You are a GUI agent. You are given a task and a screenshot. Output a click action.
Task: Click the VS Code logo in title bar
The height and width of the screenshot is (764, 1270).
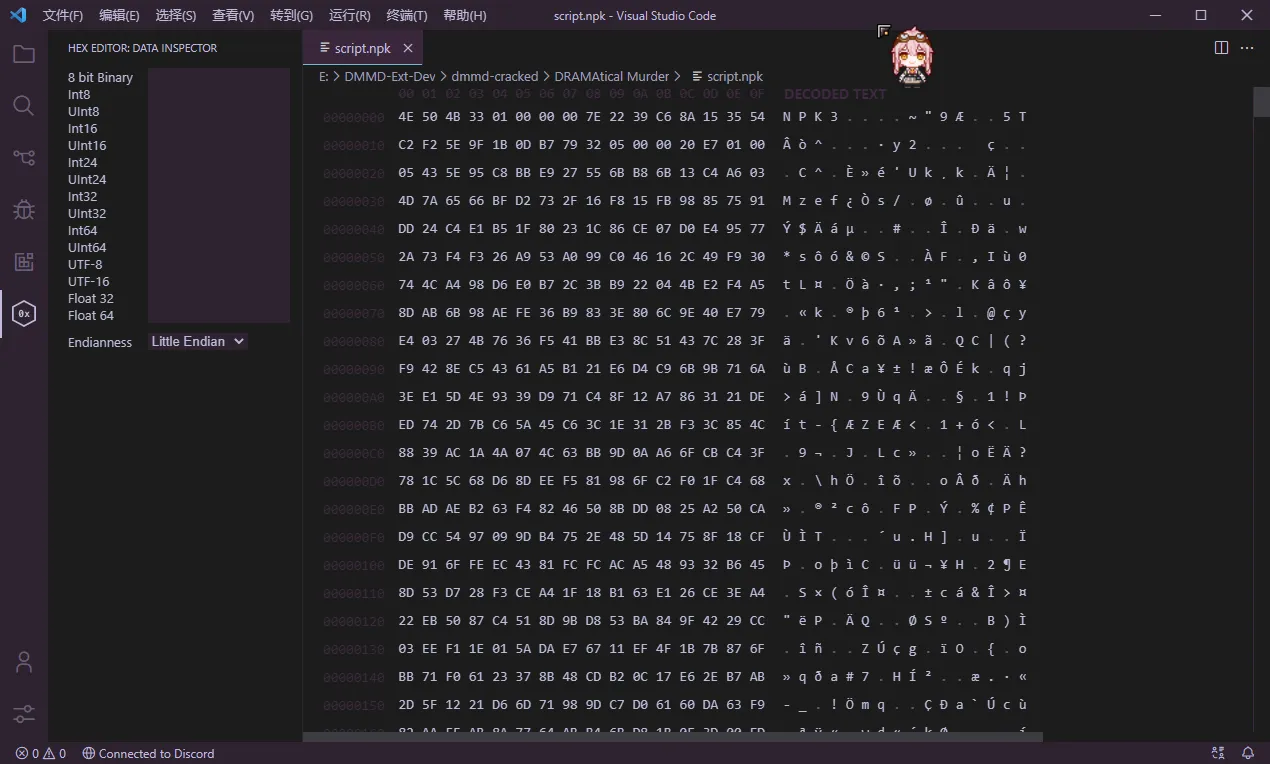pos(18,15)
